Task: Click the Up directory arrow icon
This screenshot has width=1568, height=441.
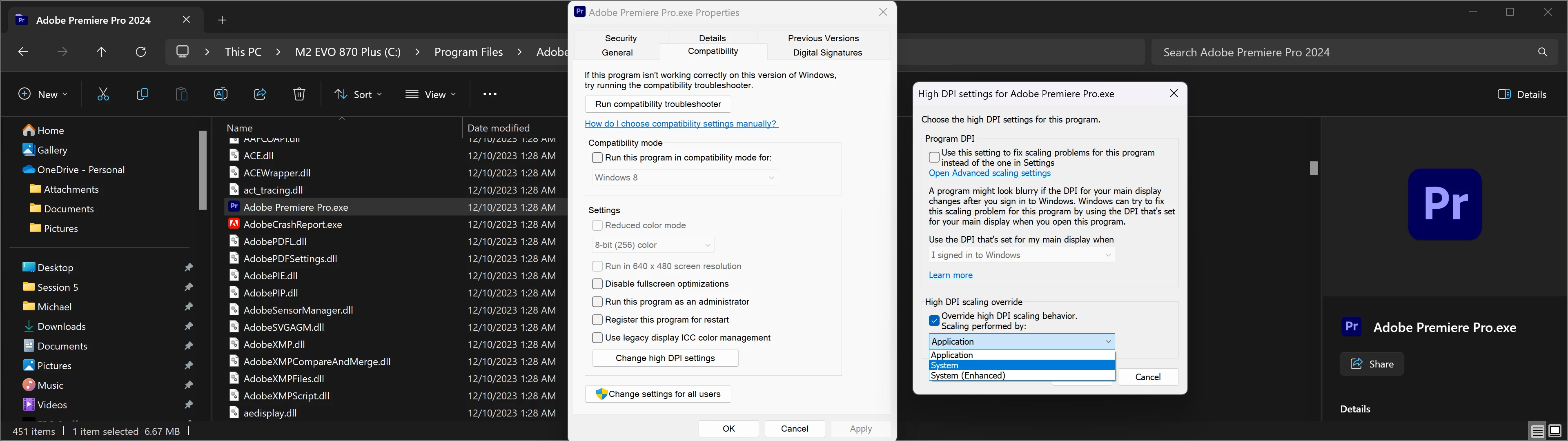Action: pos(102,52)
